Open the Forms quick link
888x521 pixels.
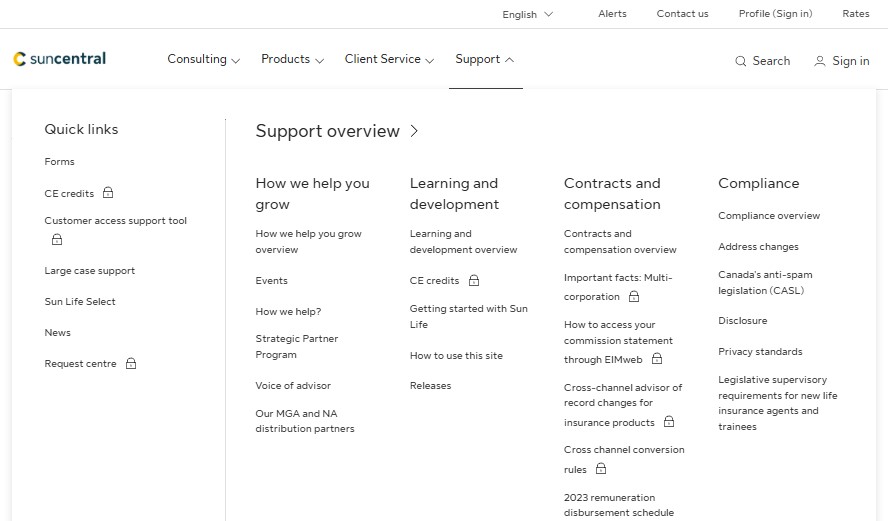tap(60, 162)
